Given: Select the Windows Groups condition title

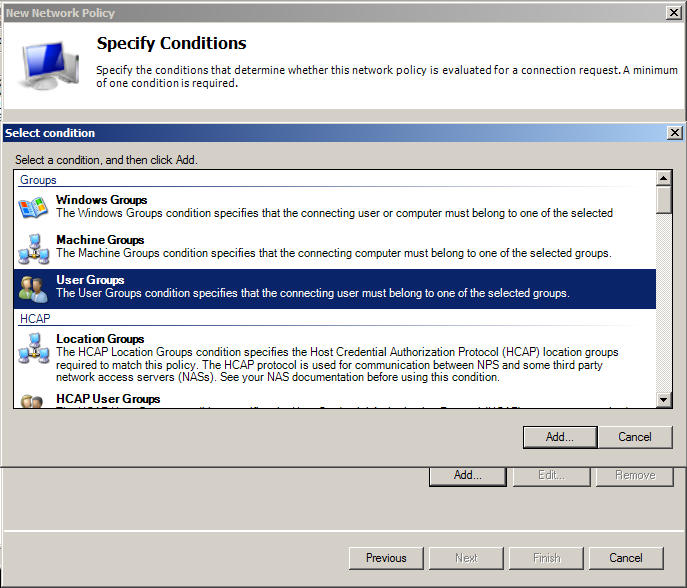Looking at the screenshot, I should [101, 200].
